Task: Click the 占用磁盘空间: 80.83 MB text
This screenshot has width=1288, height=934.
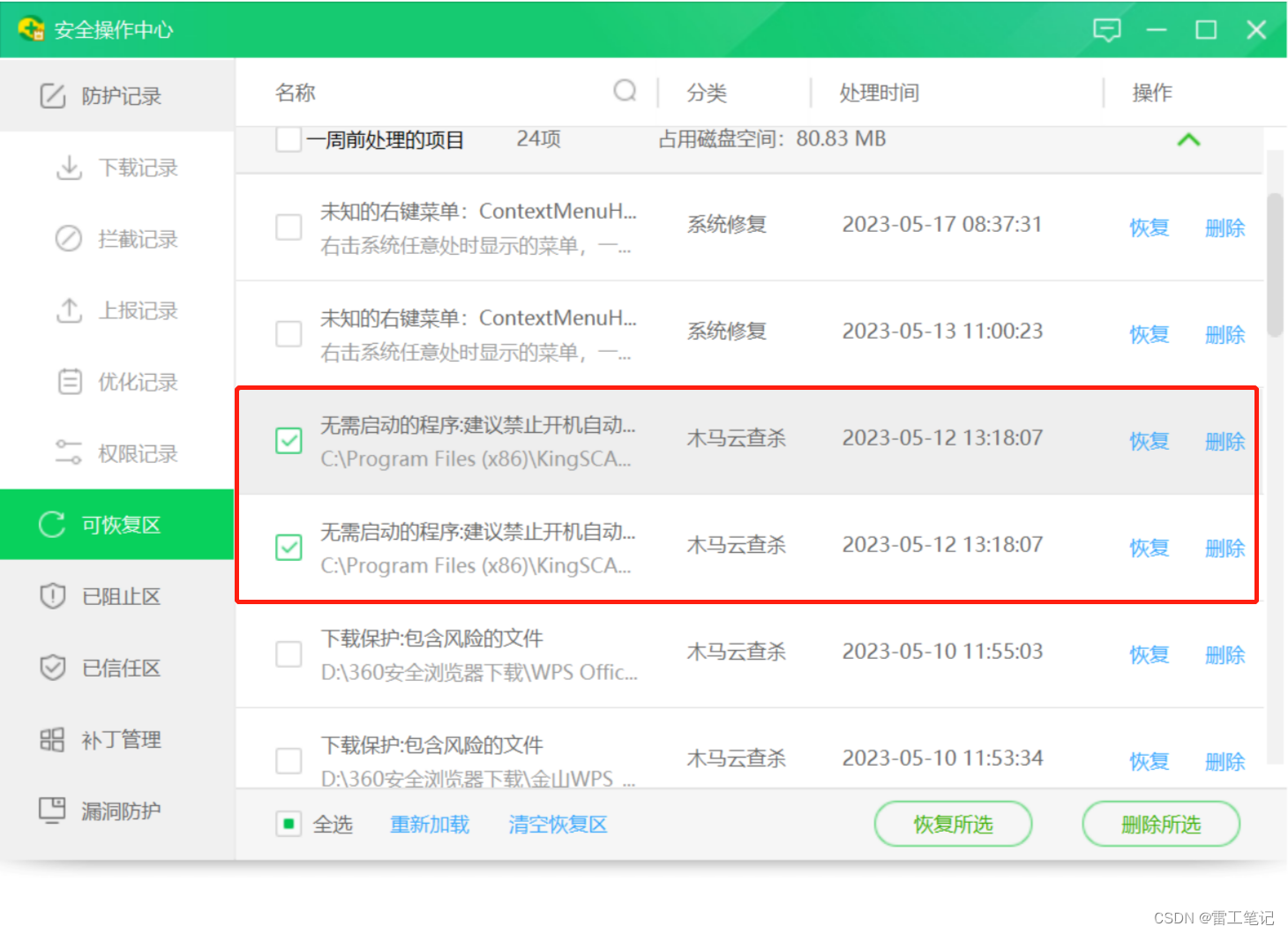Action: click(772, 138)
